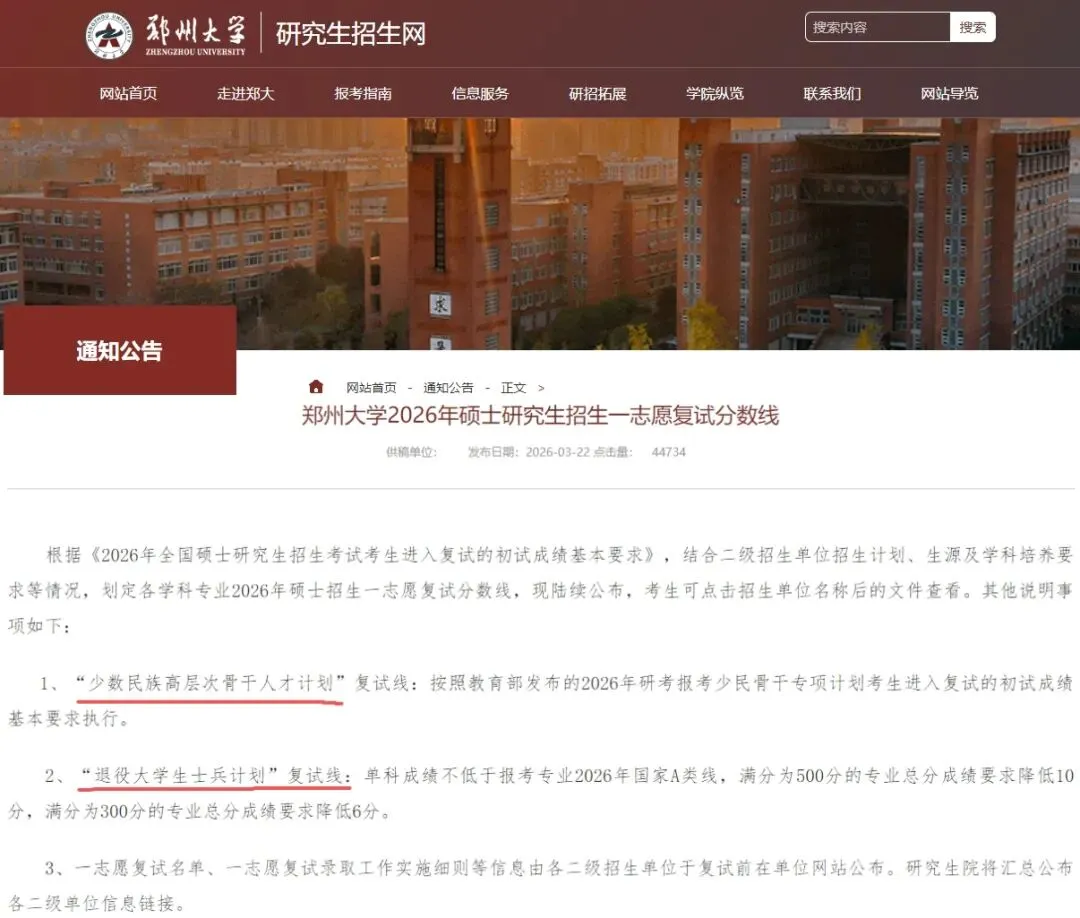
Task: Click the 正文 breadcrumb item
Action: point(513,388)
